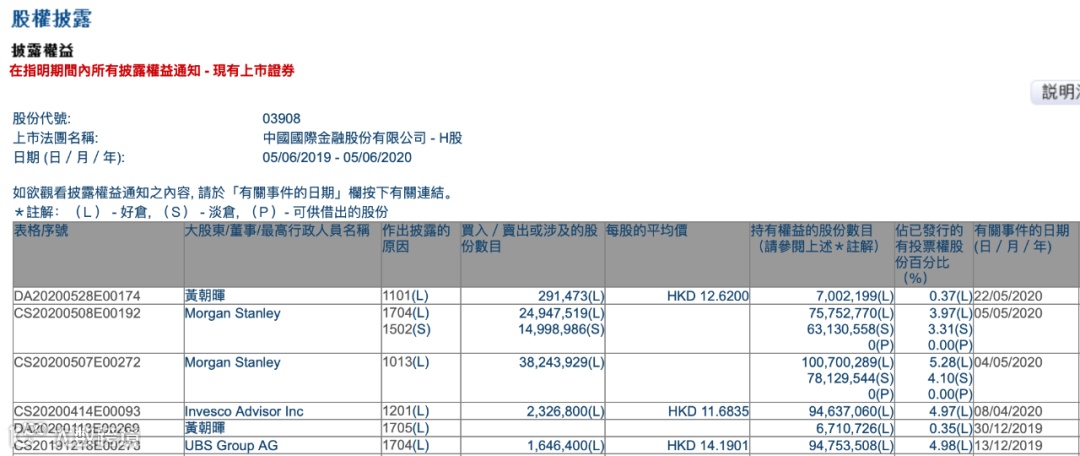Select share count 24,947,519(L)

click(560, 313)
